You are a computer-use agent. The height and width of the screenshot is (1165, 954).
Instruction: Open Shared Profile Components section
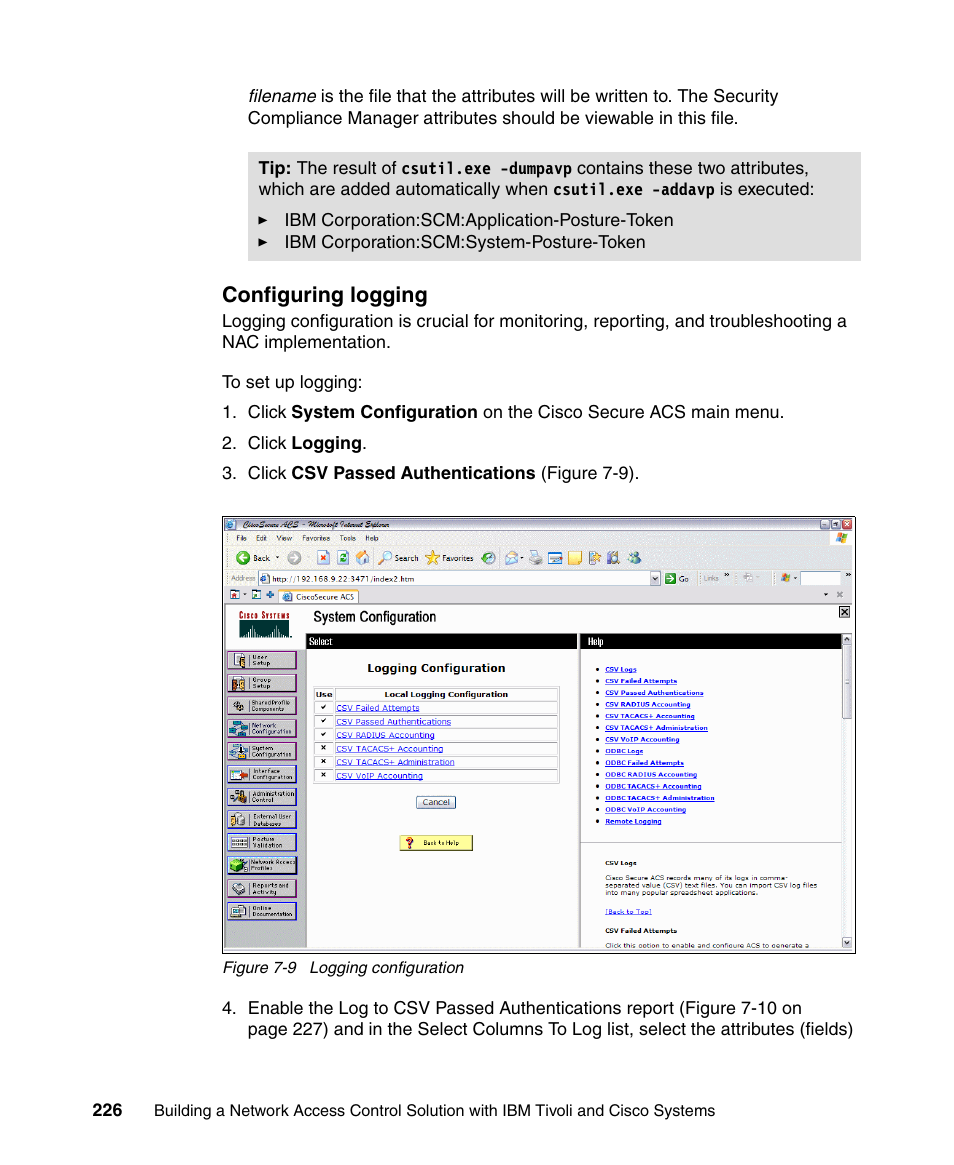click(x=262, y=706)
